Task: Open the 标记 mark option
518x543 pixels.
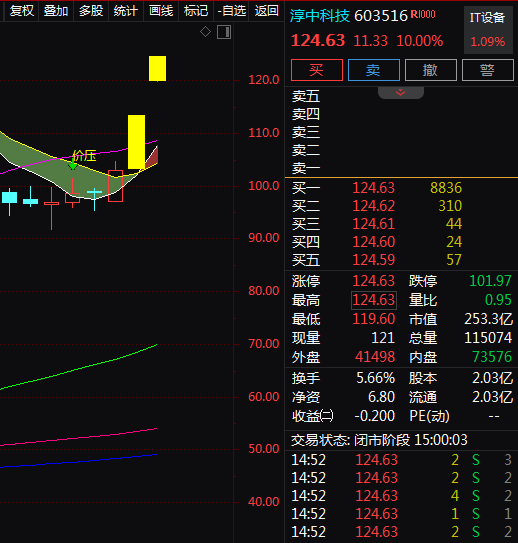Action: tap(196, 11)
